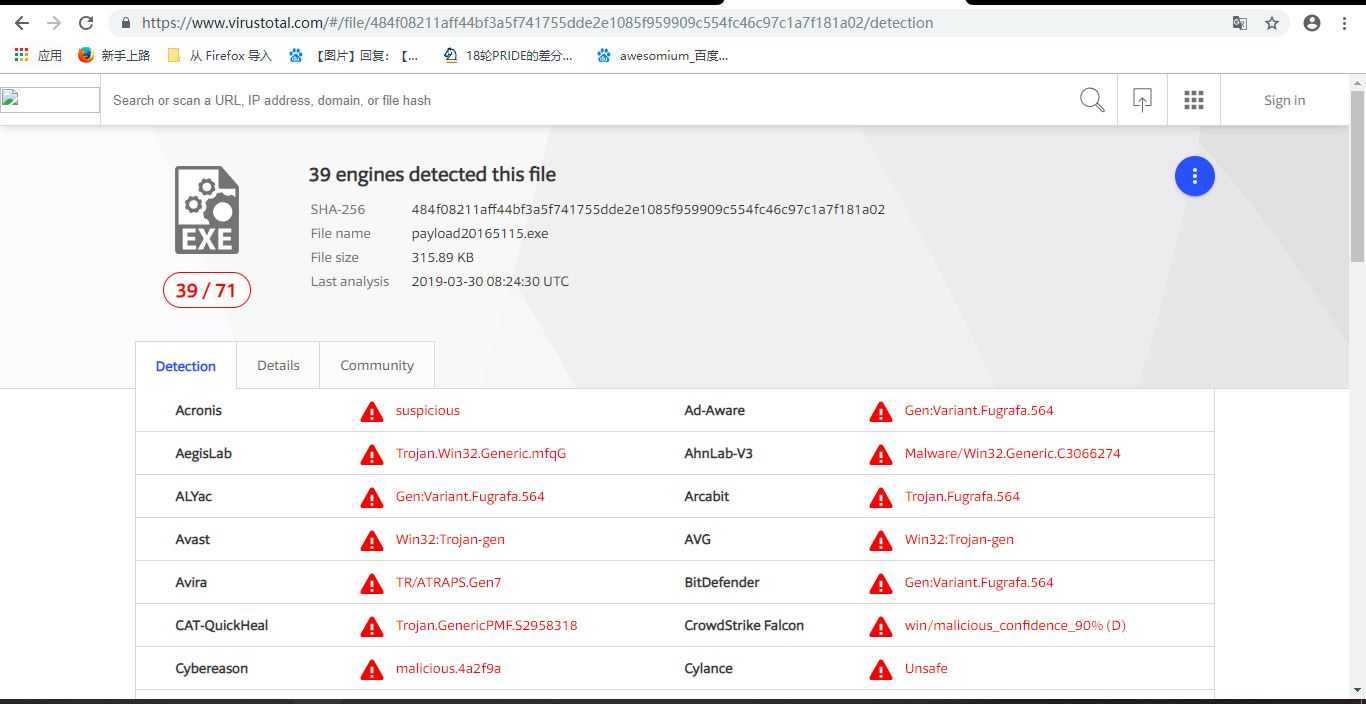The height and width of the screenshot is (704, 1366).
Task: Open the 应用 apps bookmark
Action: pyautogui.click(x=38, y=56)
